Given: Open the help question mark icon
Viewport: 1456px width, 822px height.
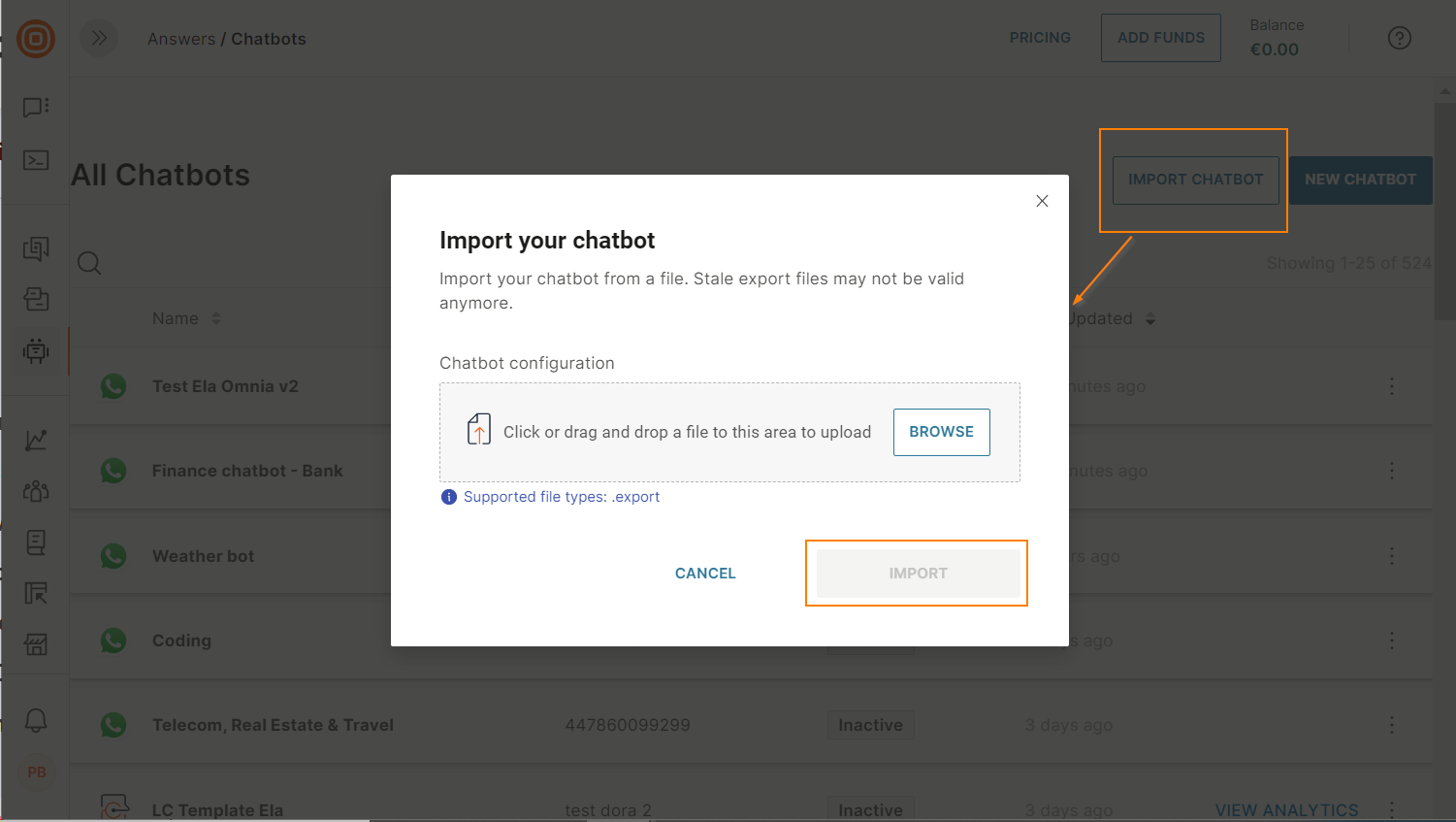Looking at the screenshot, I should pyautogui.click(x=1399, y=39).
